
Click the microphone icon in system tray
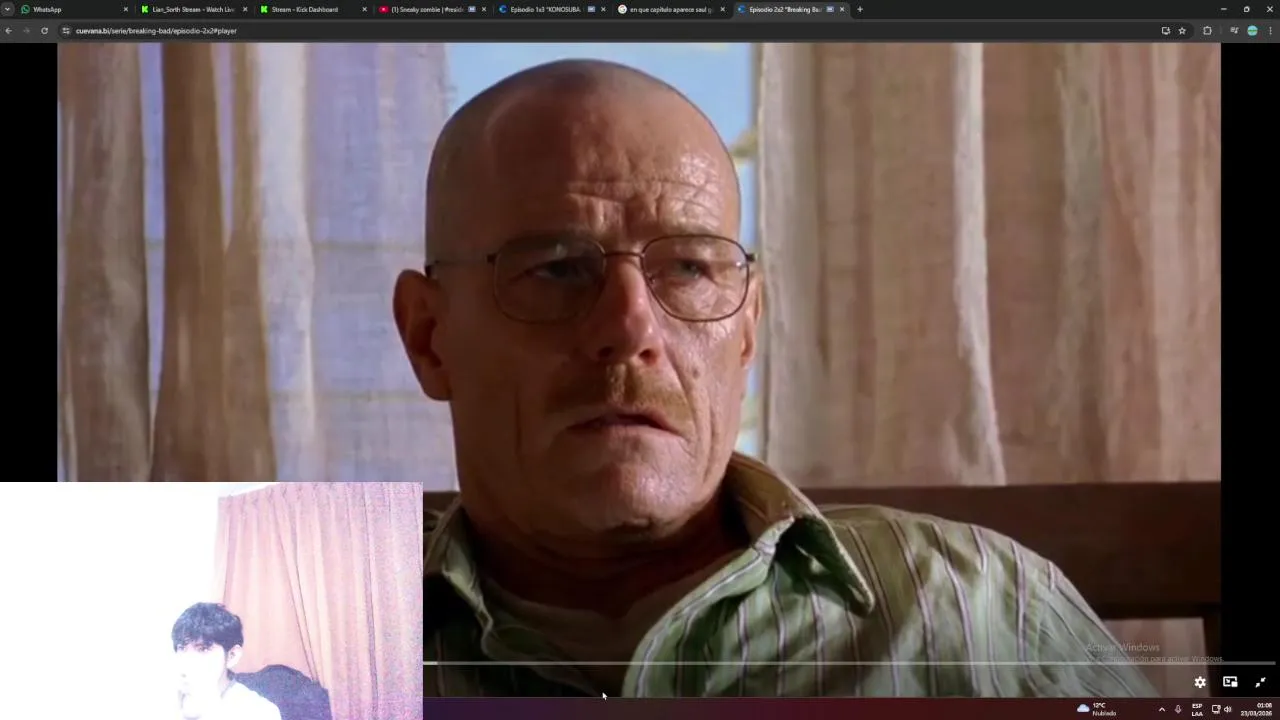click(x=1178, y=709)
